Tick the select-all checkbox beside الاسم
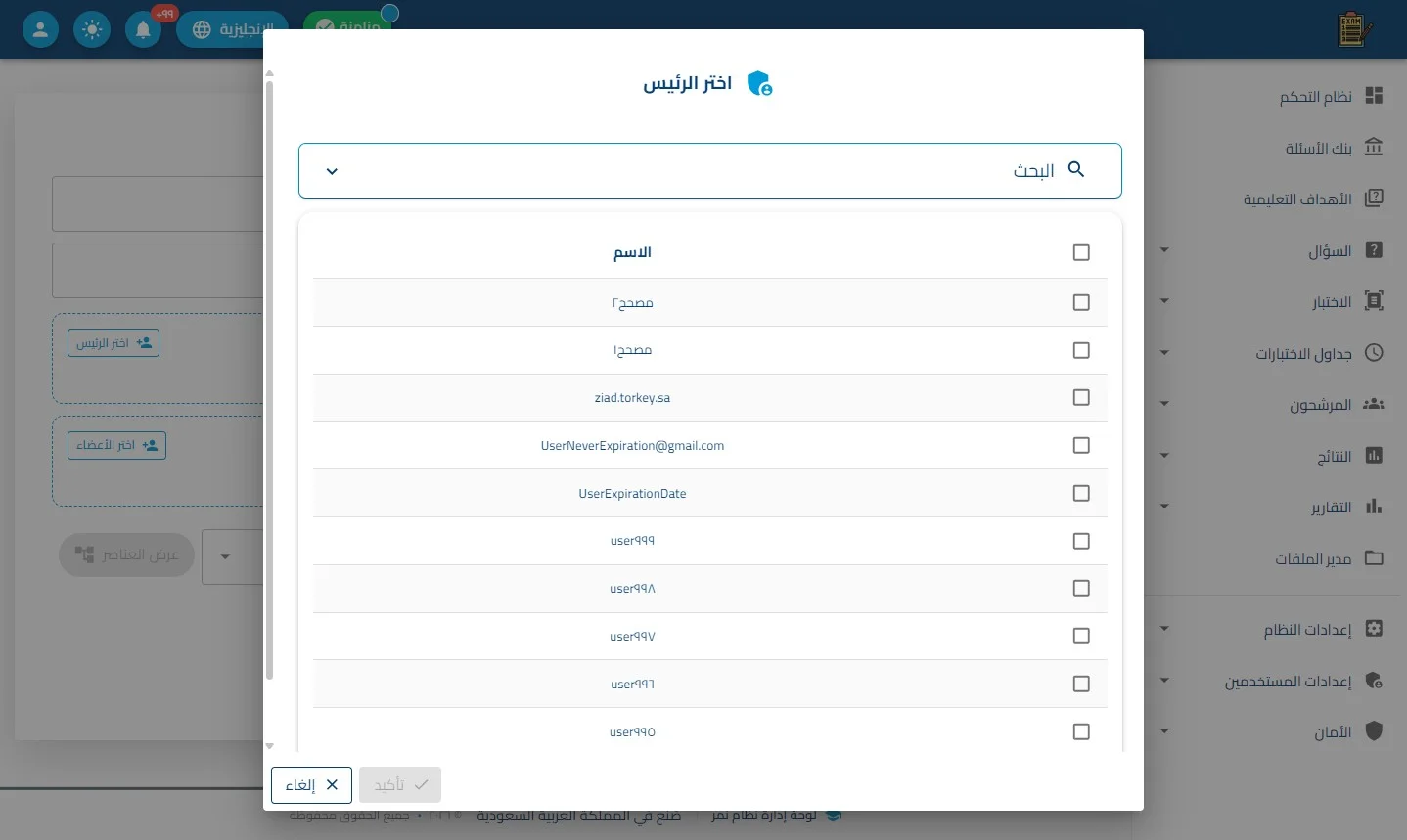The width and height of the screenshot is (1407, 840). 1081,252
